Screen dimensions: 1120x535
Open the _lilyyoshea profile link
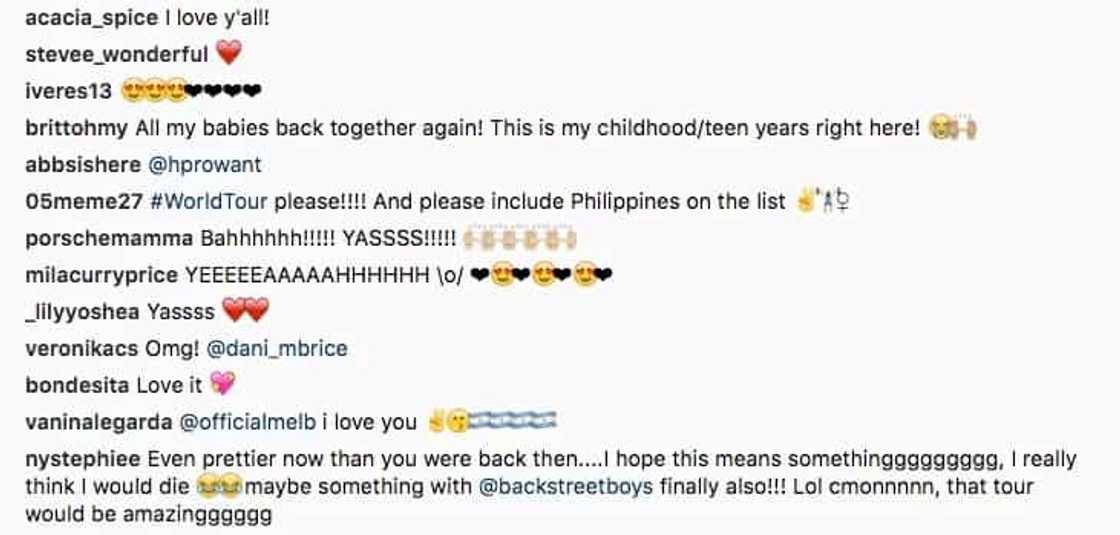click(x=81, y=312)
